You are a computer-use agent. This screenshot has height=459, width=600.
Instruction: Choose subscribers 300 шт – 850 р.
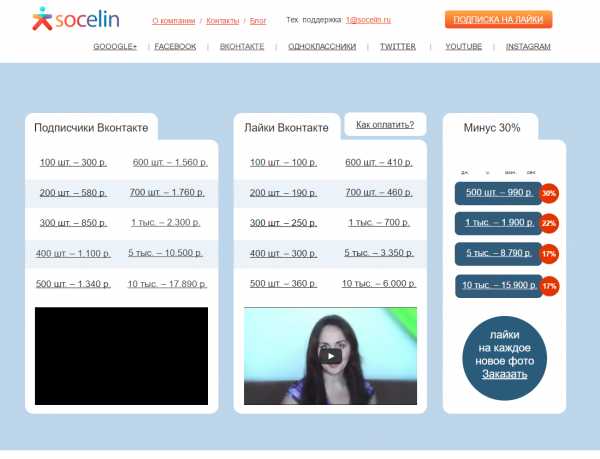pos(73,223)
